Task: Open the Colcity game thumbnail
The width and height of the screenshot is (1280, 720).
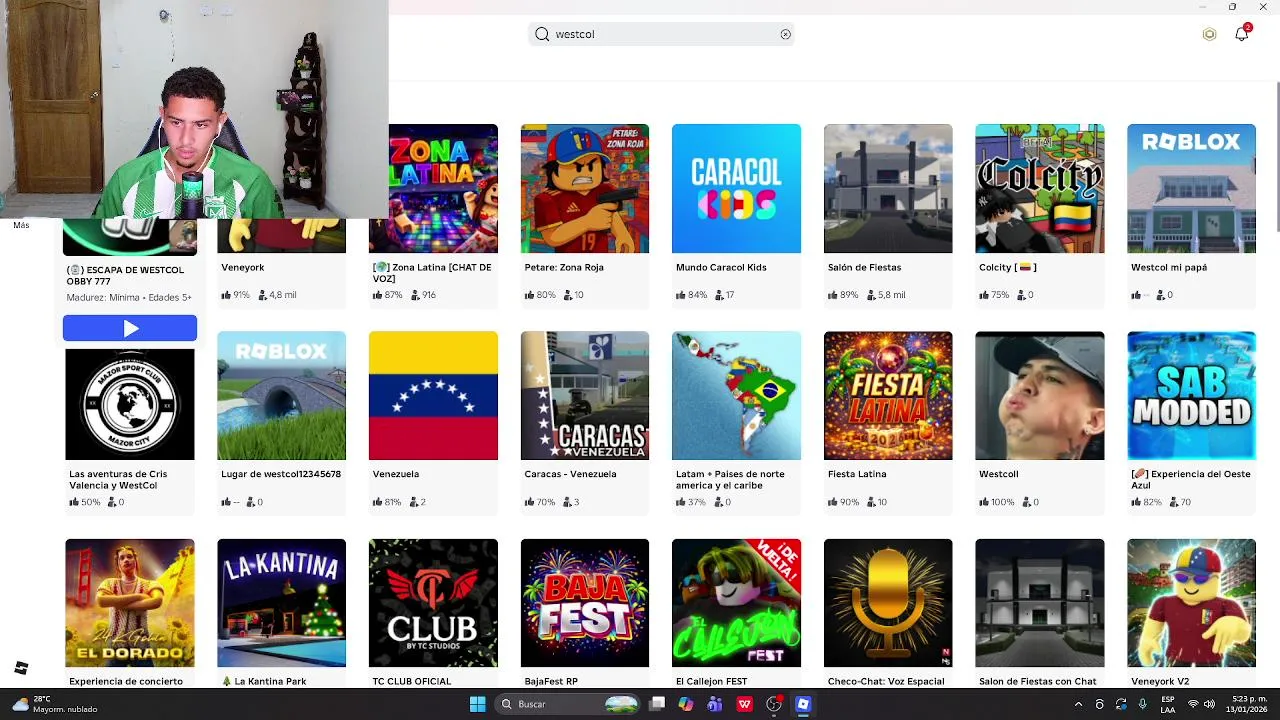Action: [1040, 188]
